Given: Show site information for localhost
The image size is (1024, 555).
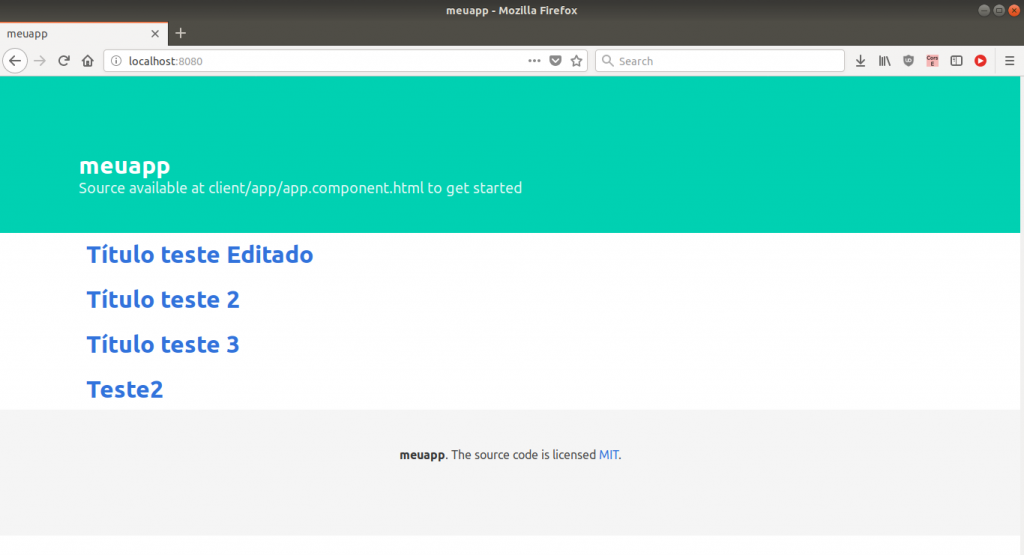Looking at the screenshot, I should (x=115, y=61).
